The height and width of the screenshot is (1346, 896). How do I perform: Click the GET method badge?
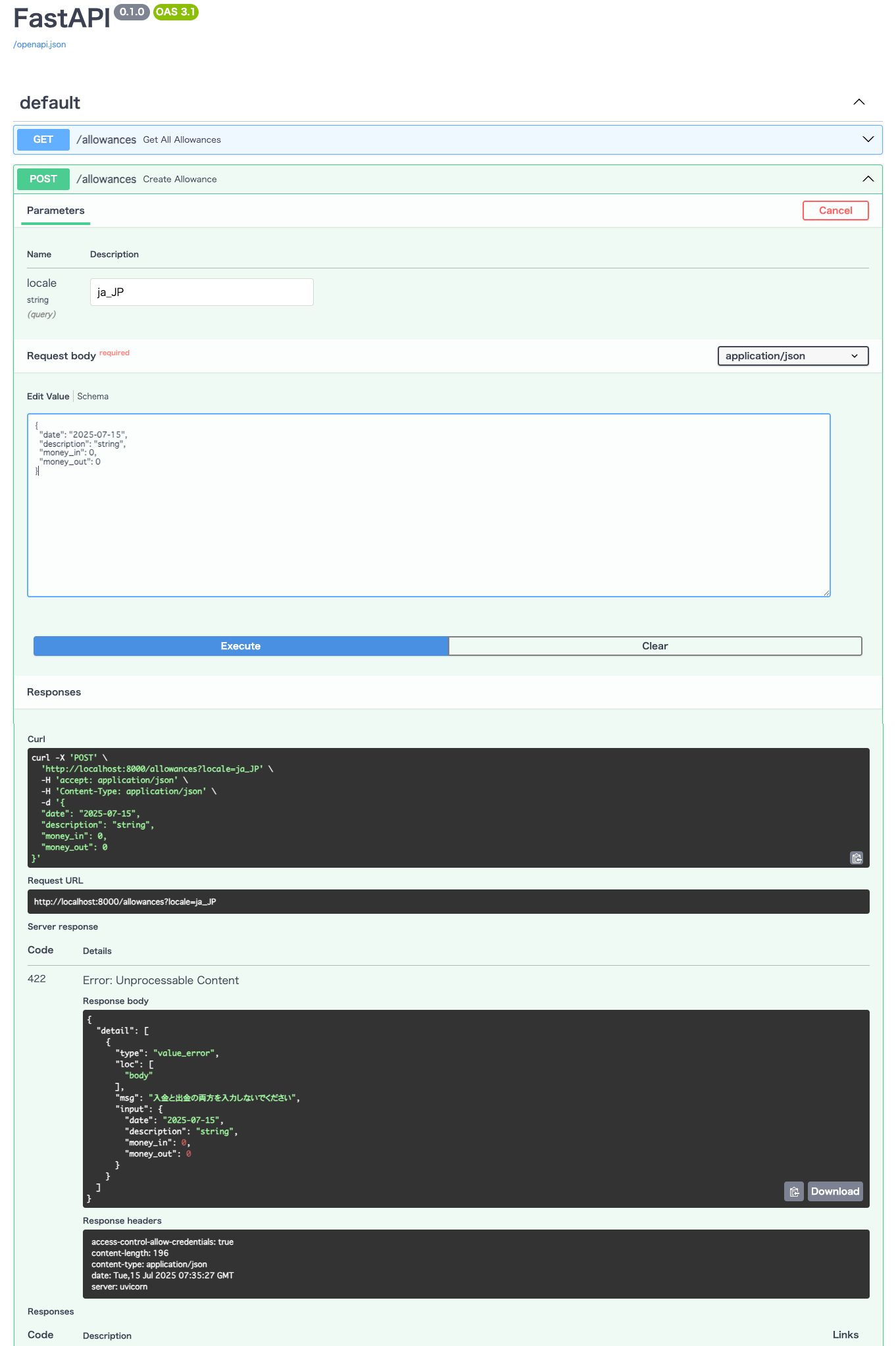[x=43, y=139]
